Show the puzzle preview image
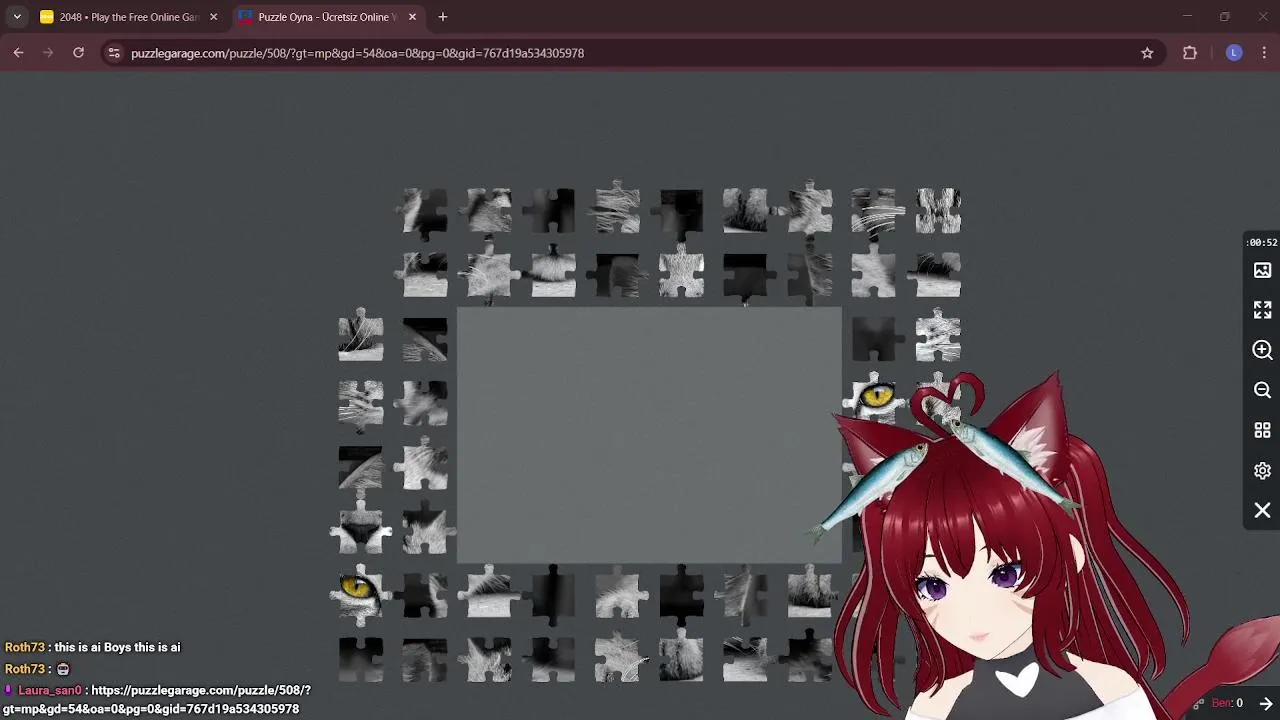Screen dimensions: 1280x720 1262,271
